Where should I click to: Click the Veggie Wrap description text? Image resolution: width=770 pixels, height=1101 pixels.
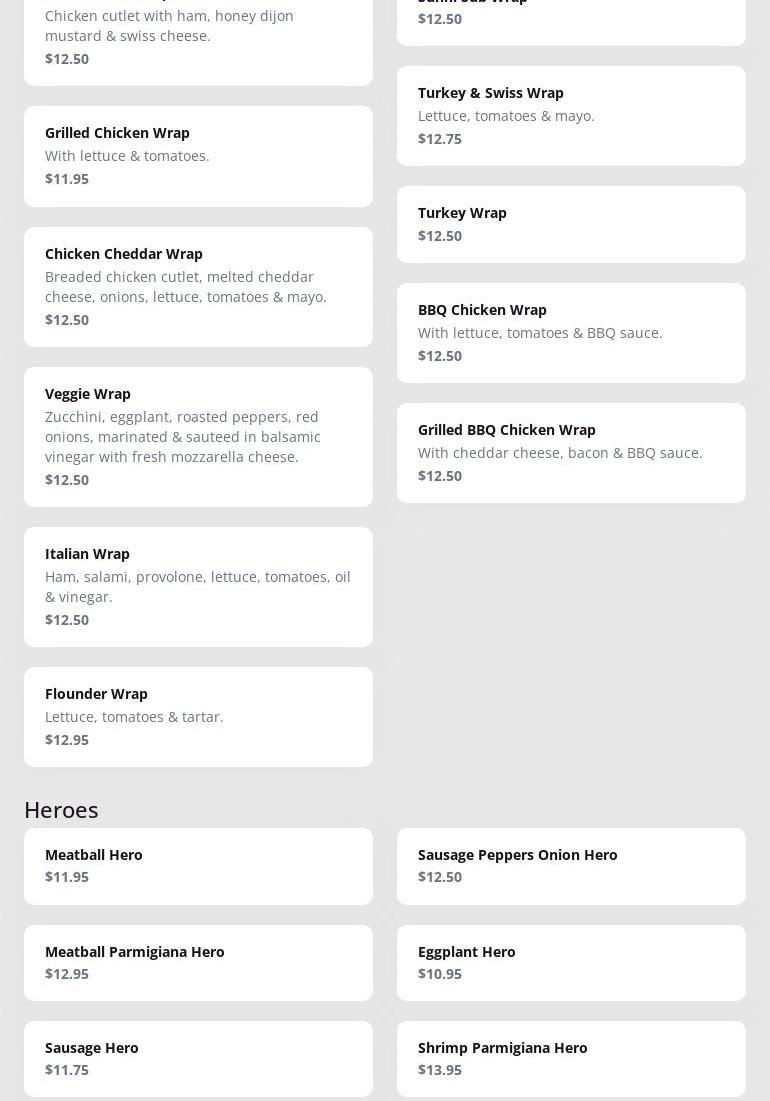(183, 436)
